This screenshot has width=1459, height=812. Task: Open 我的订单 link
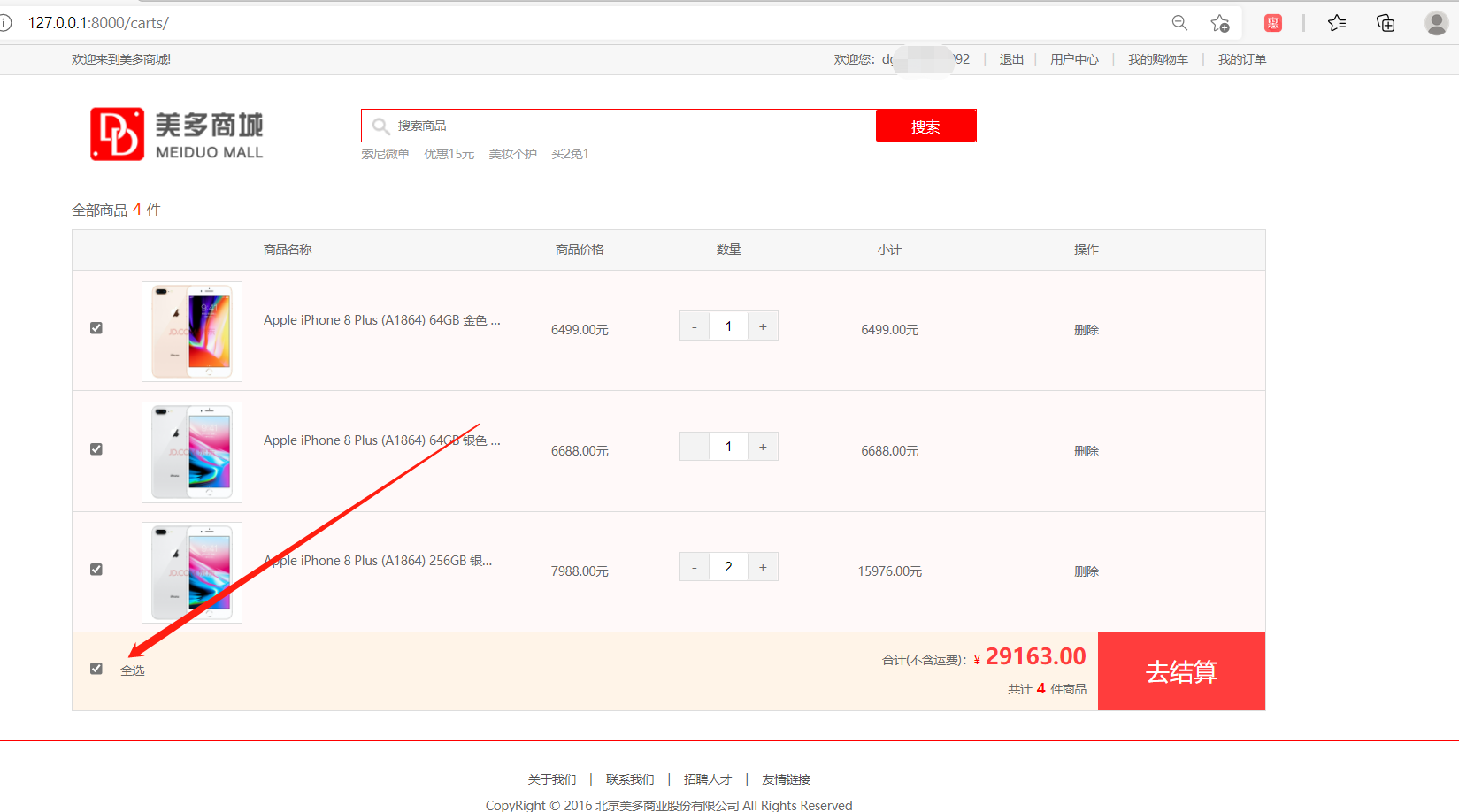click(x=1241, y=59)
